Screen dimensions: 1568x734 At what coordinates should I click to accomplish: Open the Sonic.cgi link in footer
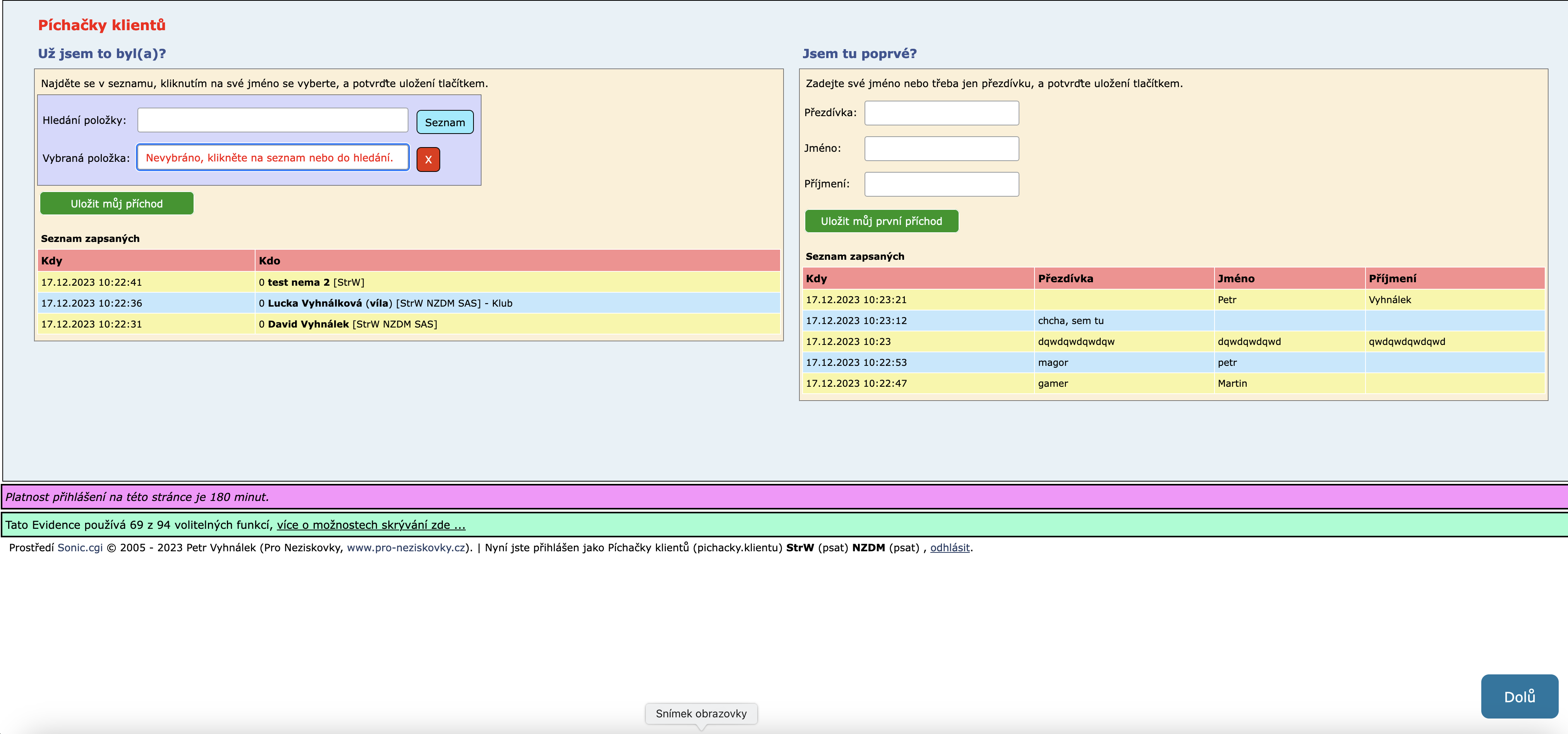(80, 548)
